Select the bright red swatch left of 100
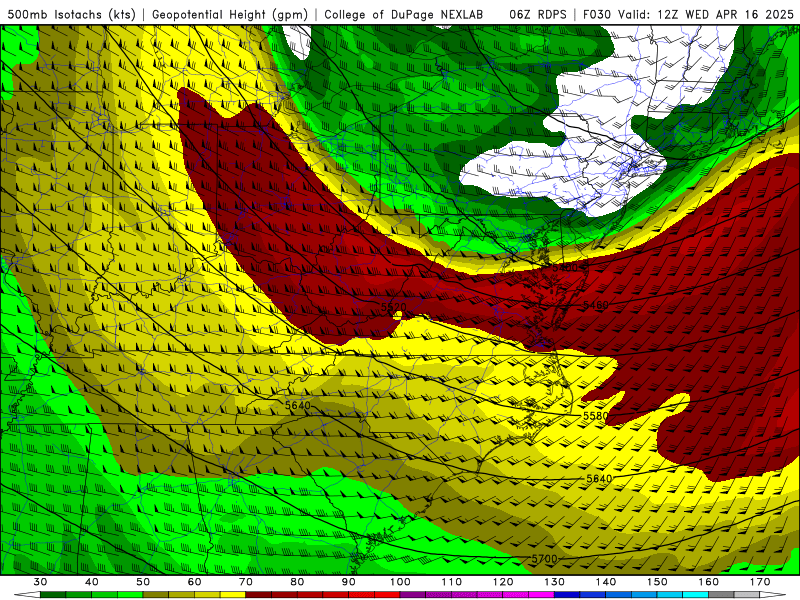This screenshot has width=800, height=600. coord(387,595)
